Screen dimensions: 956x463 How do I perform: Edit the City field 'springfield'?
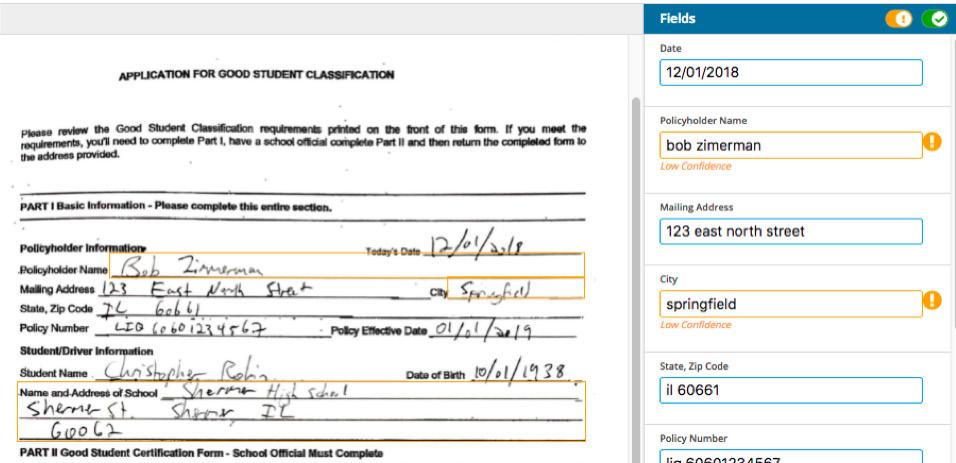[x=791, y=304]
